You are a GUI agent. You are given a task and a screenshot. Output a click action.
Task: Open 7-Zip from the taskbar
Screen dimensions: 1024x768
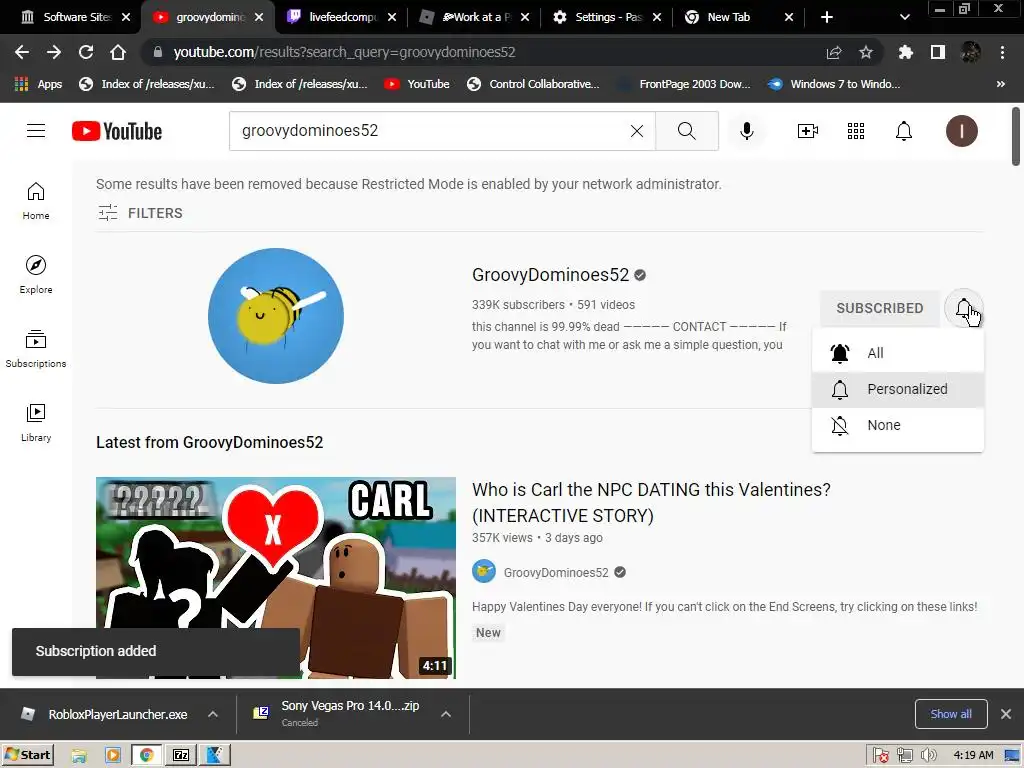pyautogui.click(x=180, y=756)
